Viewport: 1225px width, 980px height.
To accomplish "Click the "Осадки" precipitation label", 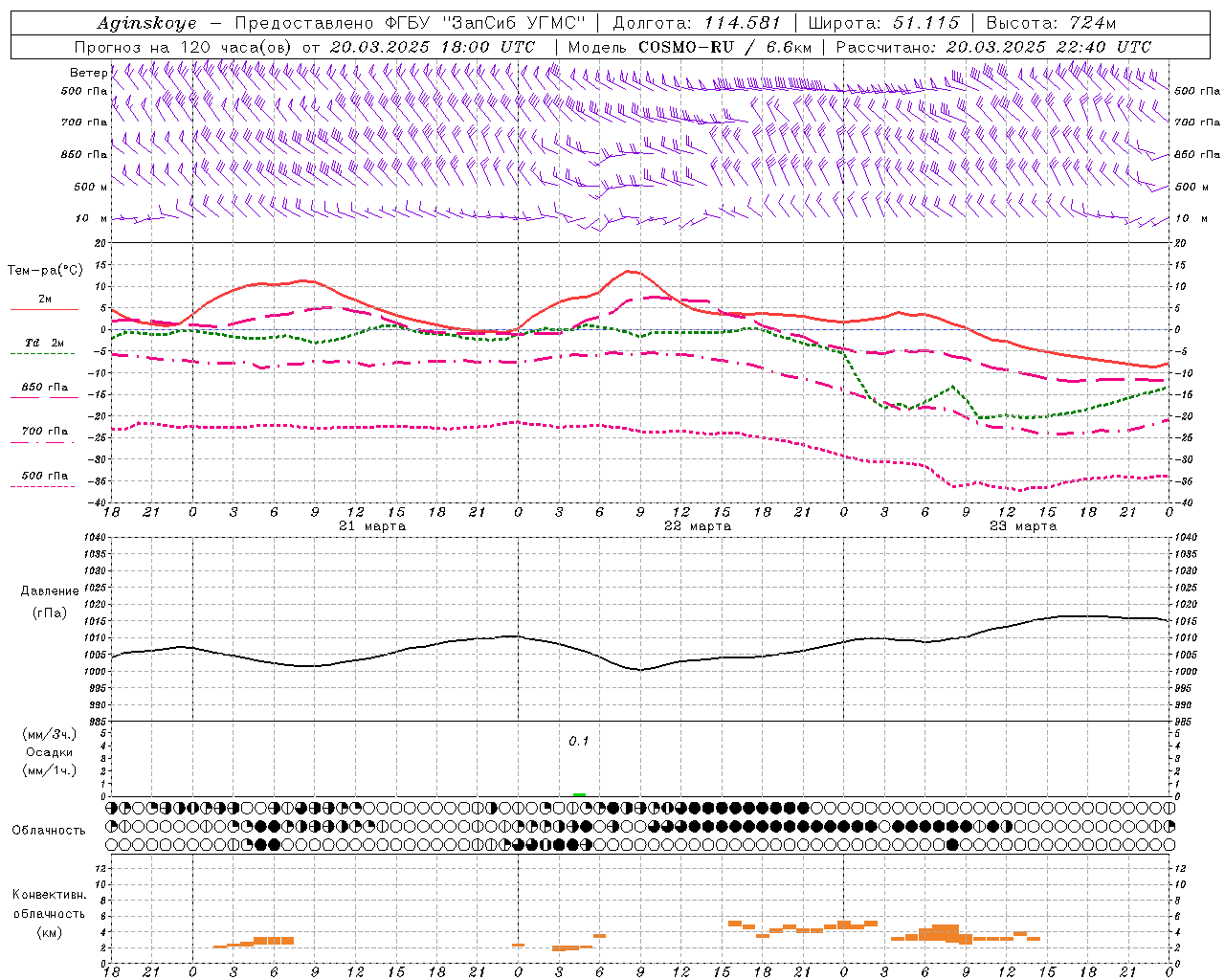I will coord(49,752).
